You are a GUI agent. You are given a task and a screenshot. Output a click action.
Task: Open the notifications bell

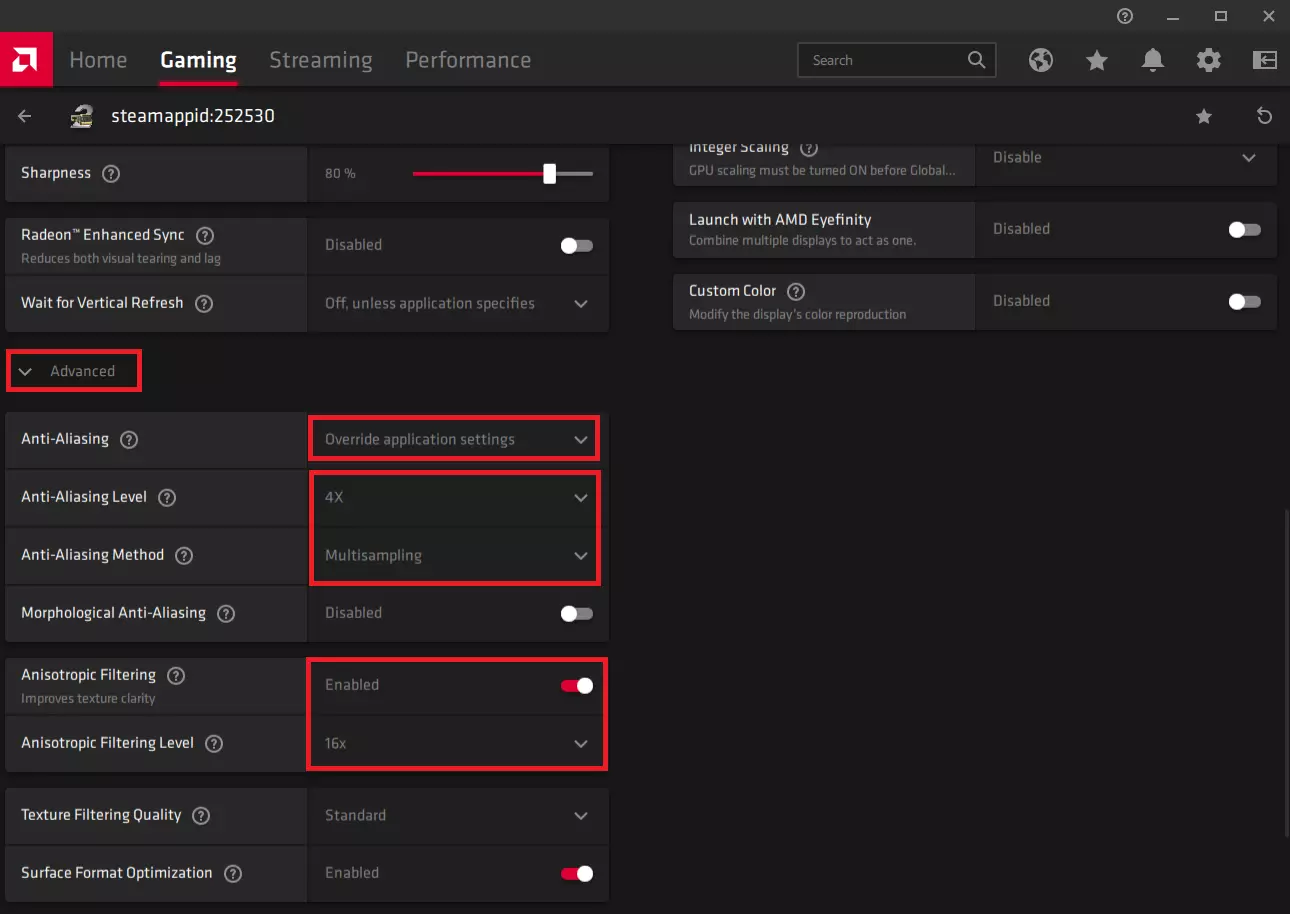1153,60
